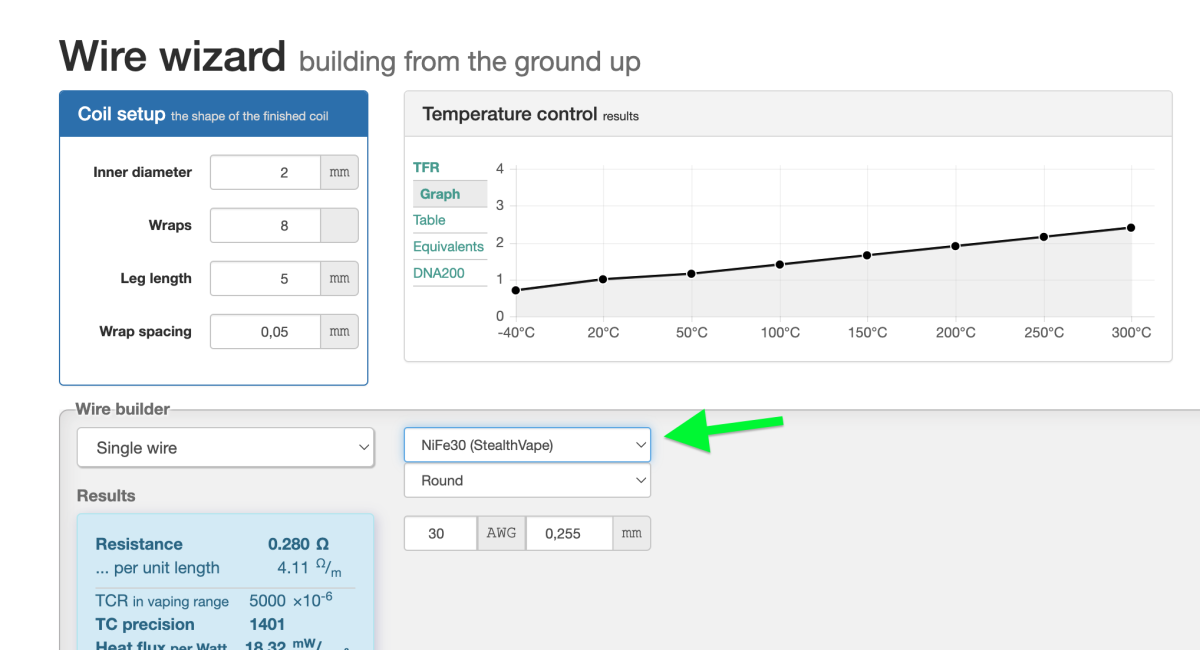Open the DNA200 tab
This screenshot has height=650, width=1200.
(x=439, y=273)
